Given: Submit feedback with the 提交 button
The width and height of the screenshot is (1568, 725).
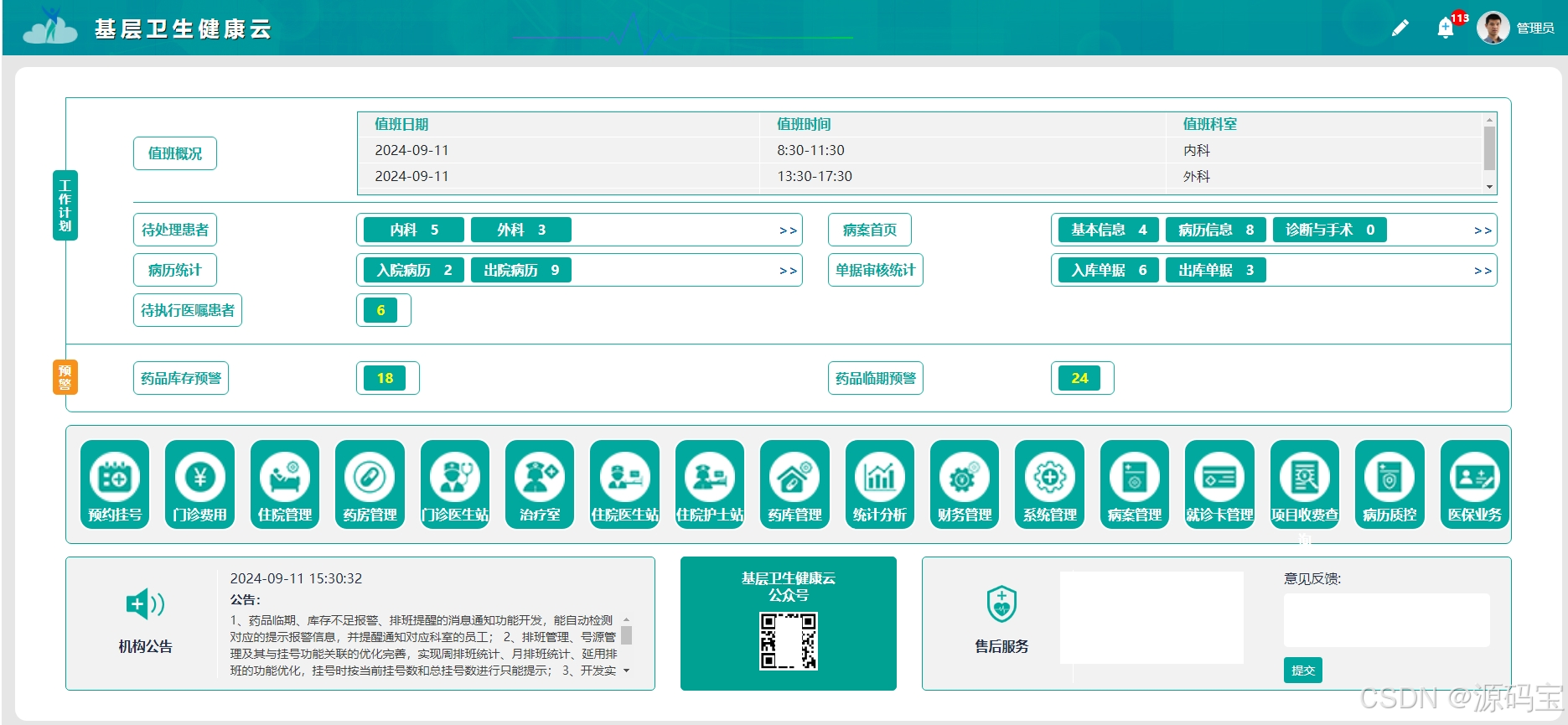Looking at the screenshot, I should [x=1303, y=670].
